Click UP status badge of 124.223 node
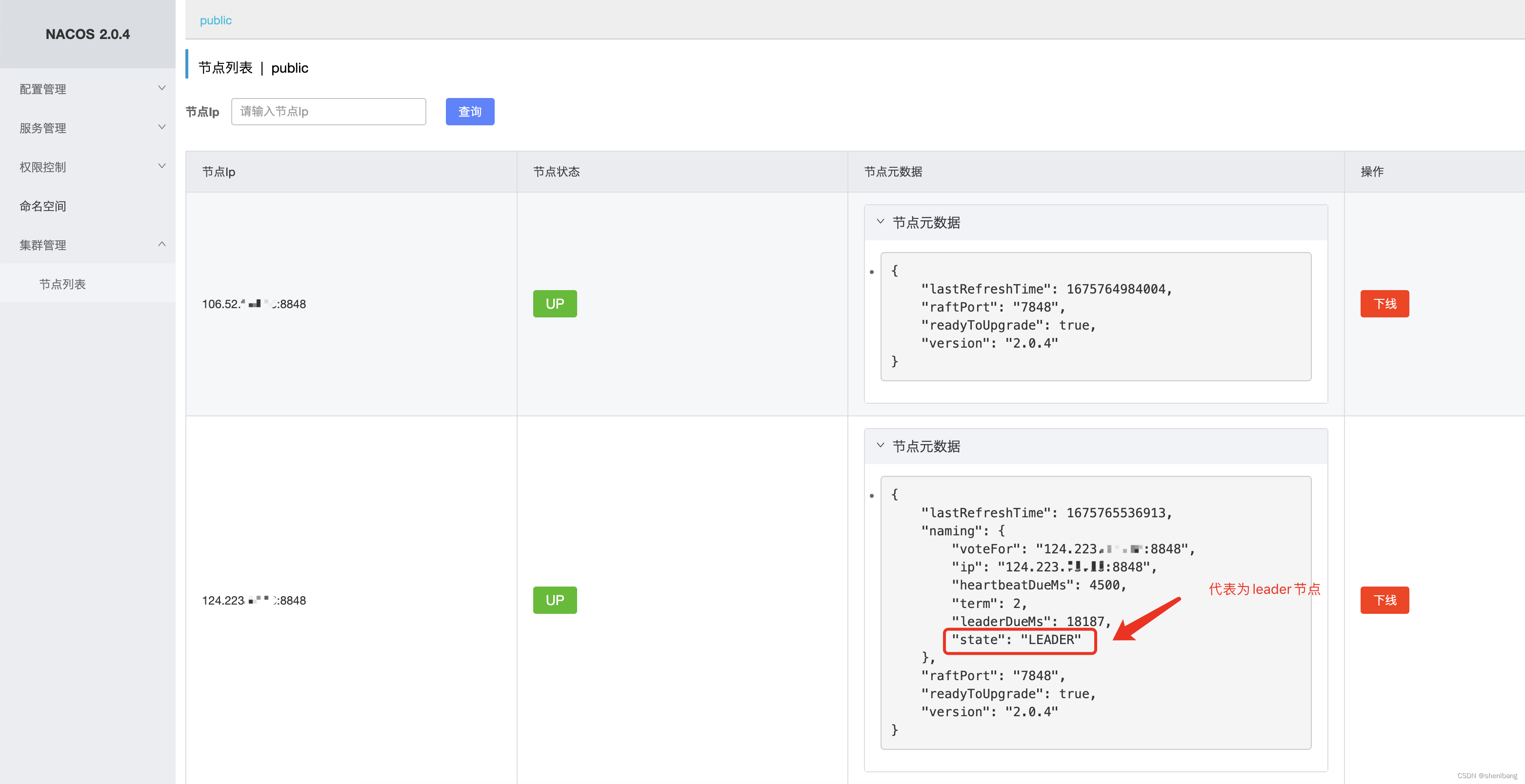The width and height of the screenshot is (1525, 784). pyautogui.click(x=555, y=601)
